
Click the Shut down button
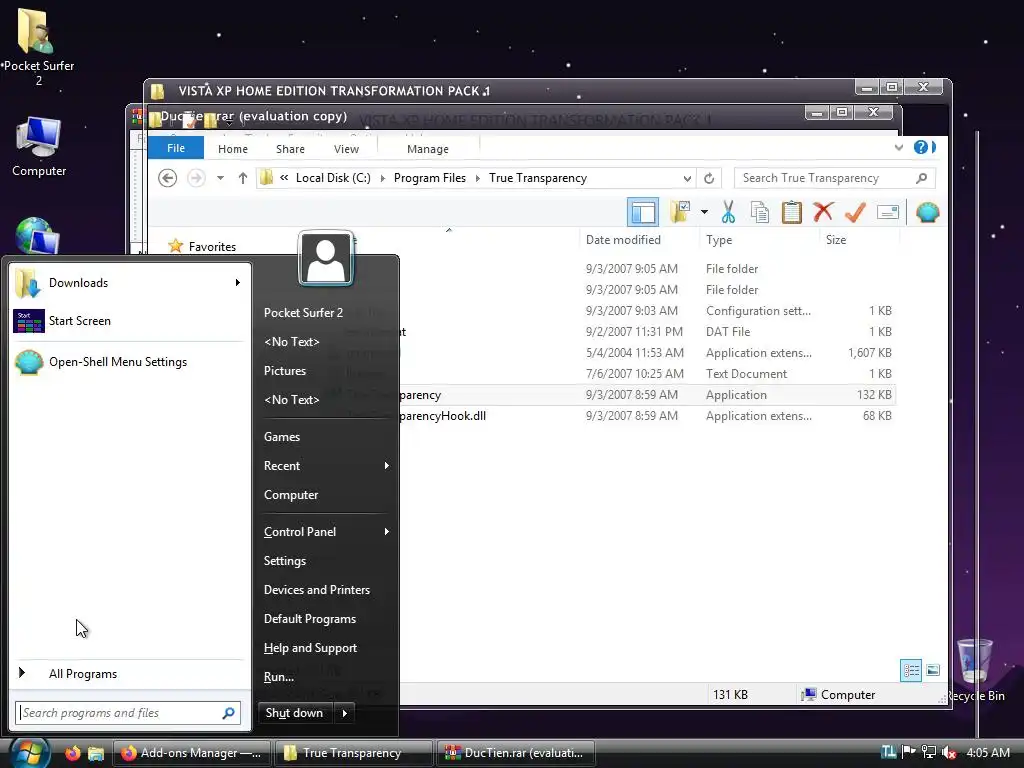pyautogui.click(x=295, y=713)
